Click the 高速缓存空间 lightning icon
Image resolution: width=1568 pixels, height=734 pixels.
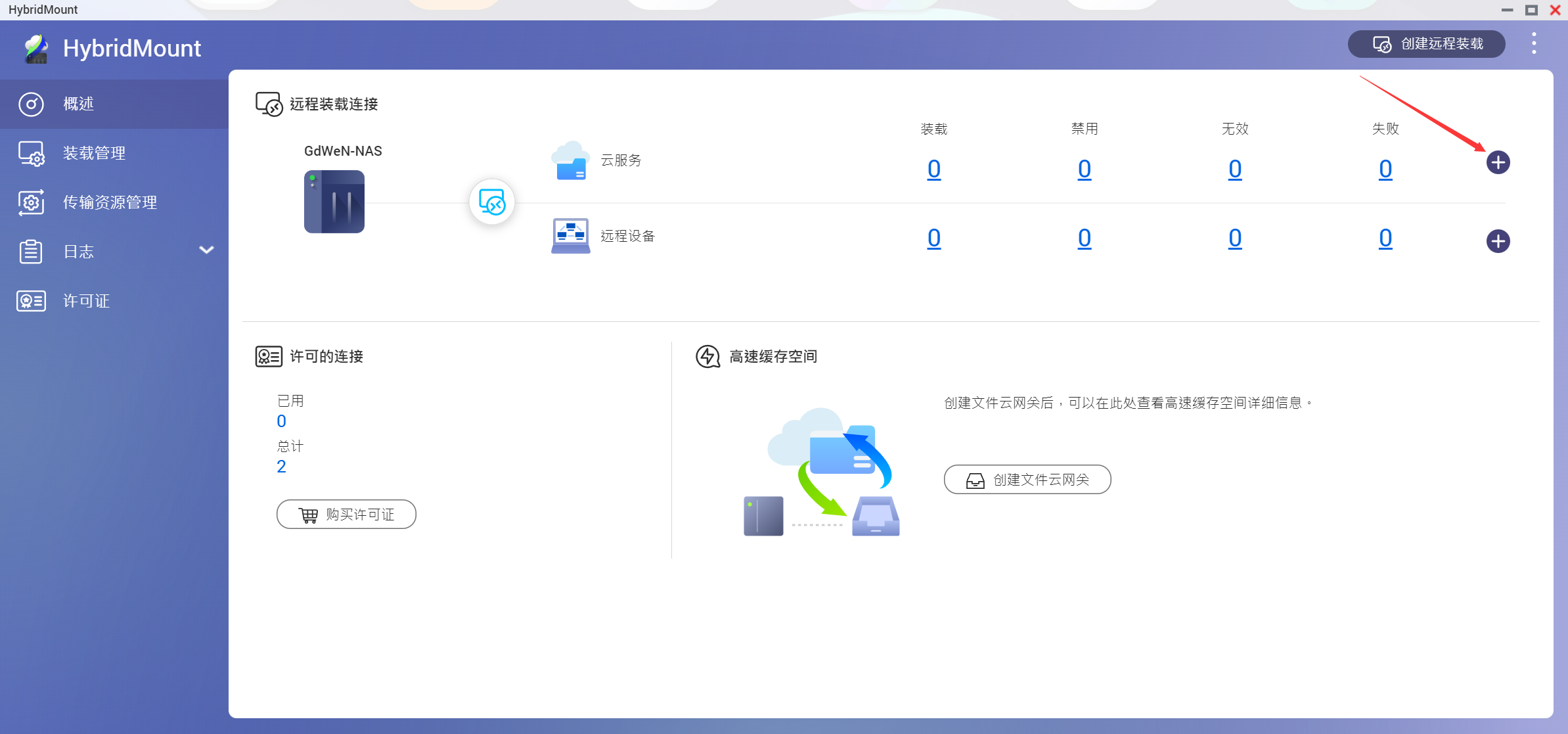[707, 356]
